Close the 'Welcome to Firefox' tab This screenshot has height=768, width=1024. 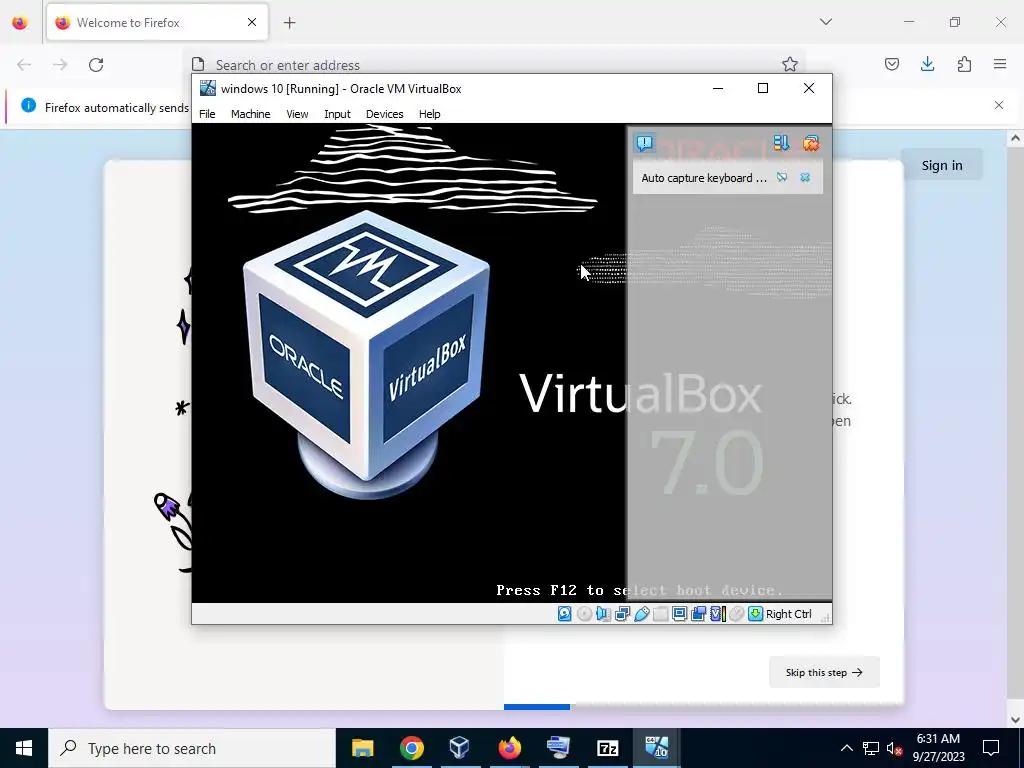point(252,22)
